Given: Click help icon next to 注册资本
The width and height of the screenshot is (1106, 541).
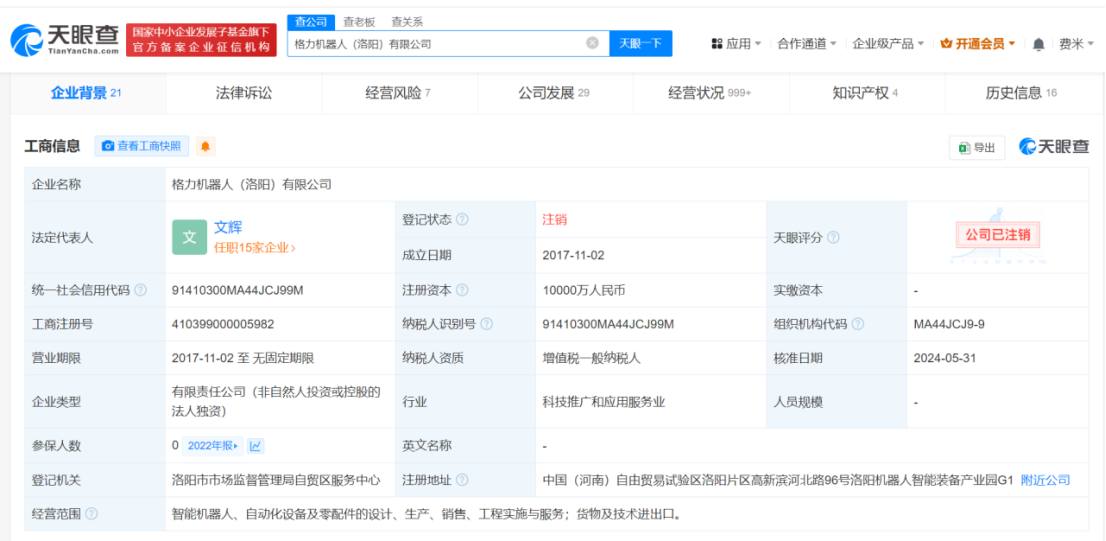Looking at the screenshot, I should pos(462,291).
